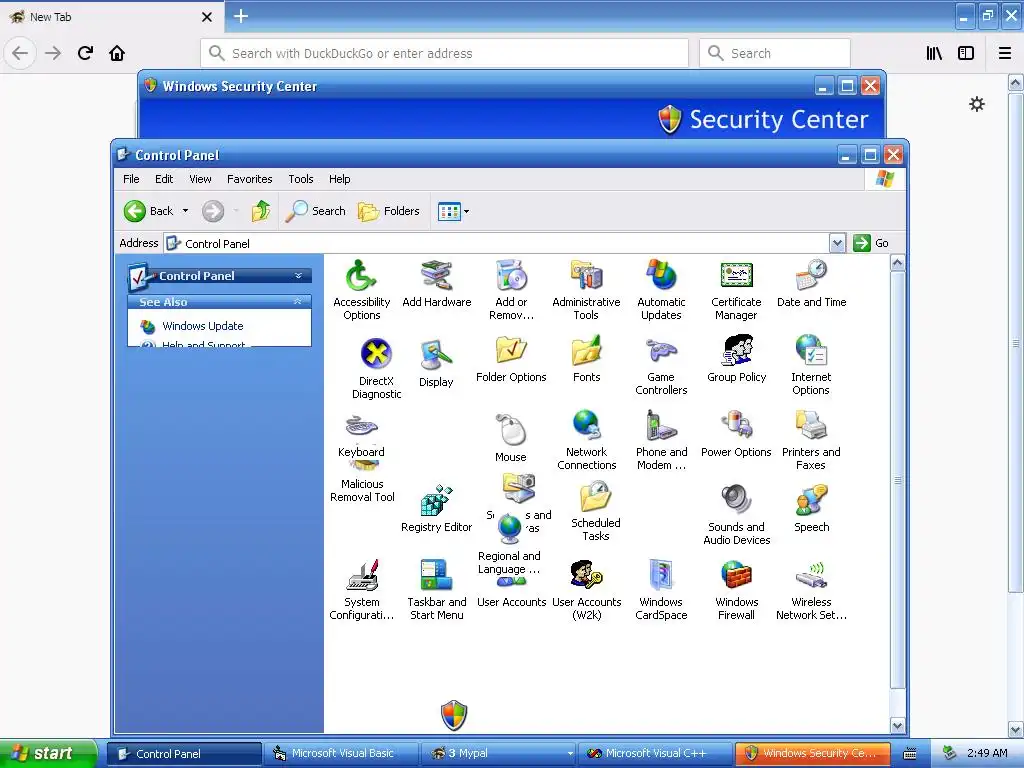
Task: Open Wireless Network Setup icon
Action: pyautogui.click(x=811, y=590)
